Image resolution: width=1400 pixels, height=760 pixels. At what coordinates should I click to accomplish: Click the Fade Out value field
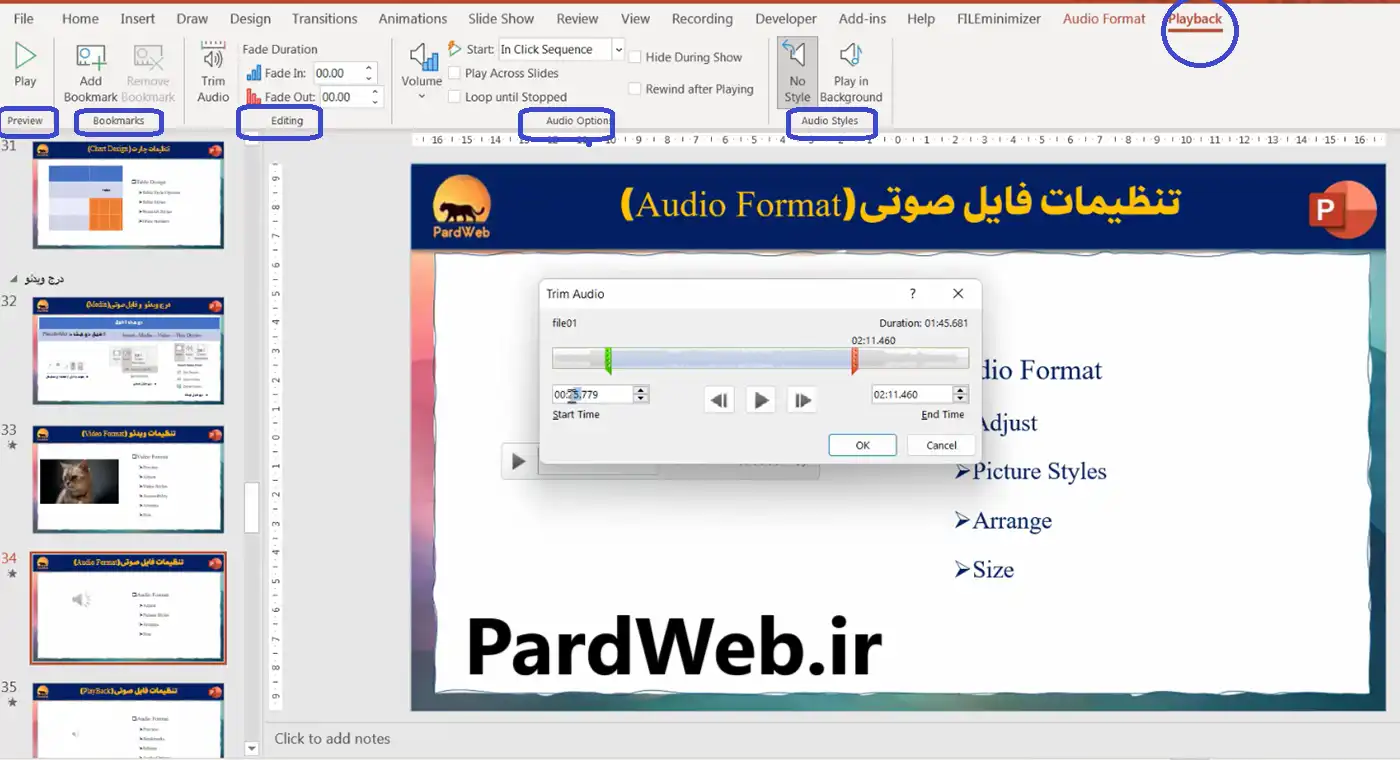pyautogui.click(x=345, y=97)
